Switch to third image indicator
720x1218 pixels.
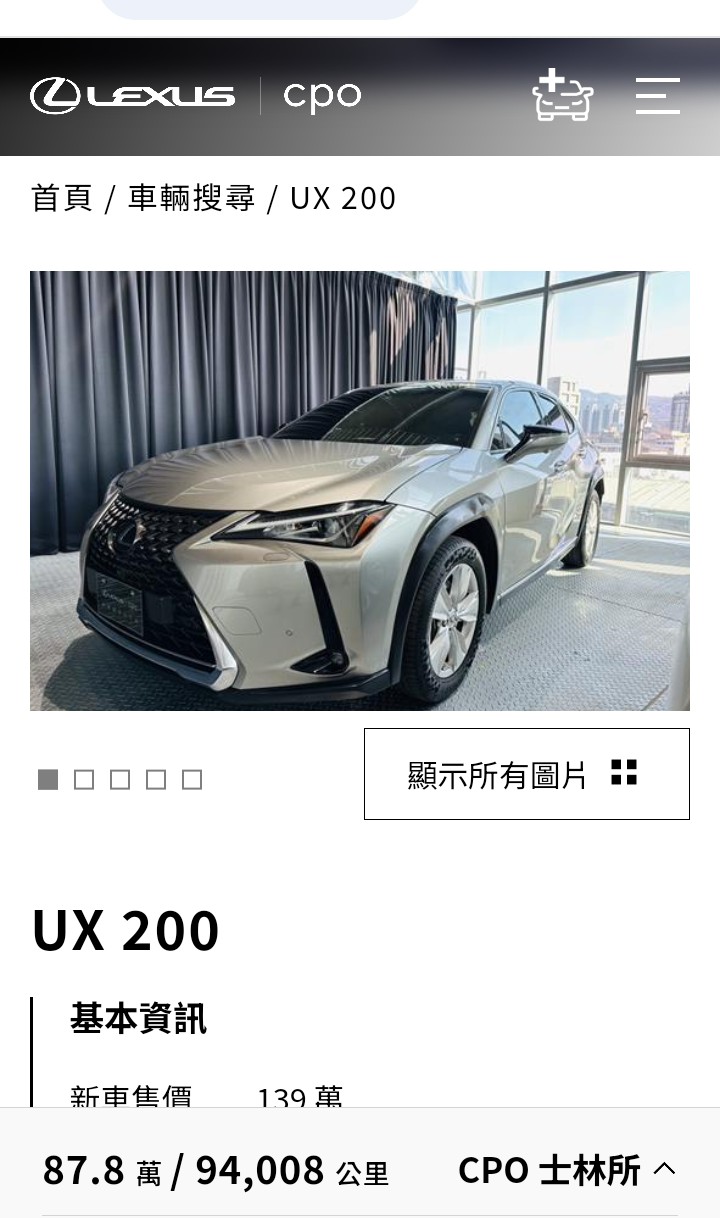point(120,780)
